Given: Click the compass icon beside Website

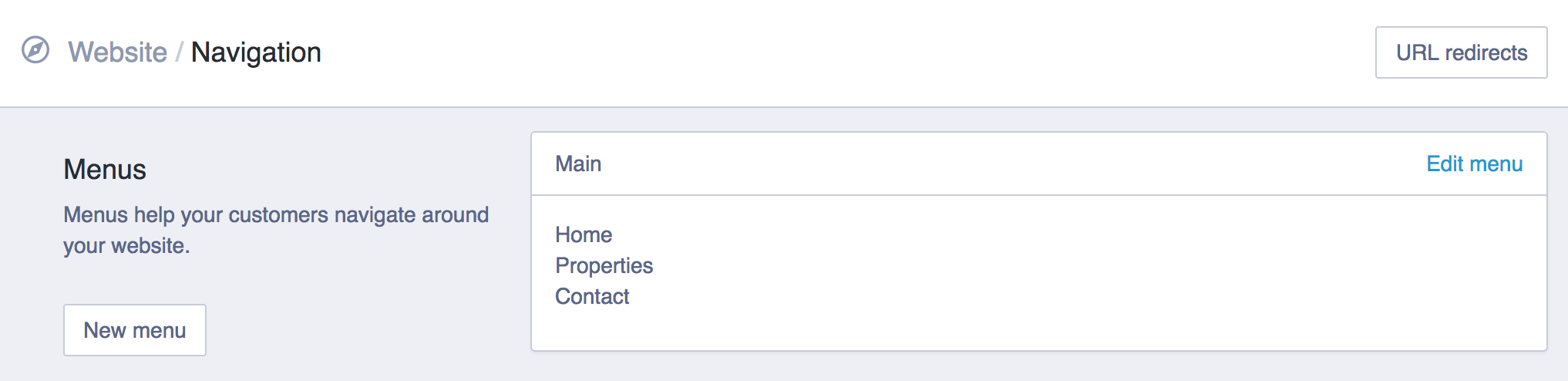Looking at the screenshot, I should (x=35, y=51).
